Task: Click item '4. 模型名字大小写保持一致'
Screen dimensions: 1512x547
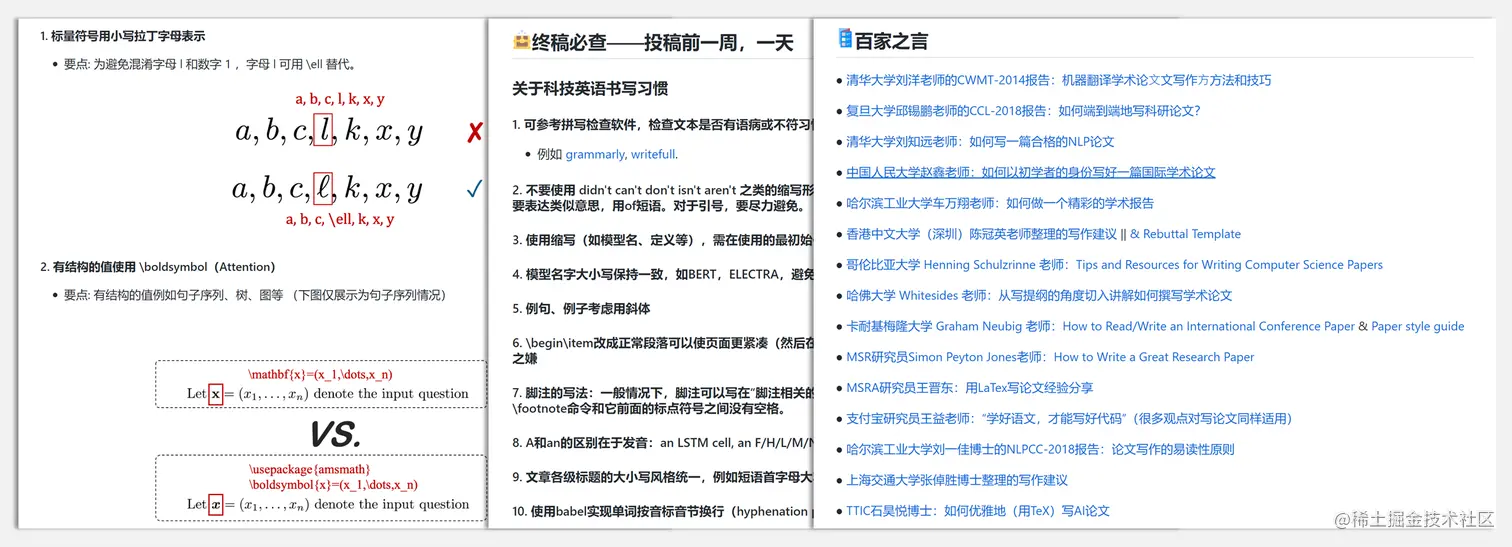Action: [x=662, y=274]
